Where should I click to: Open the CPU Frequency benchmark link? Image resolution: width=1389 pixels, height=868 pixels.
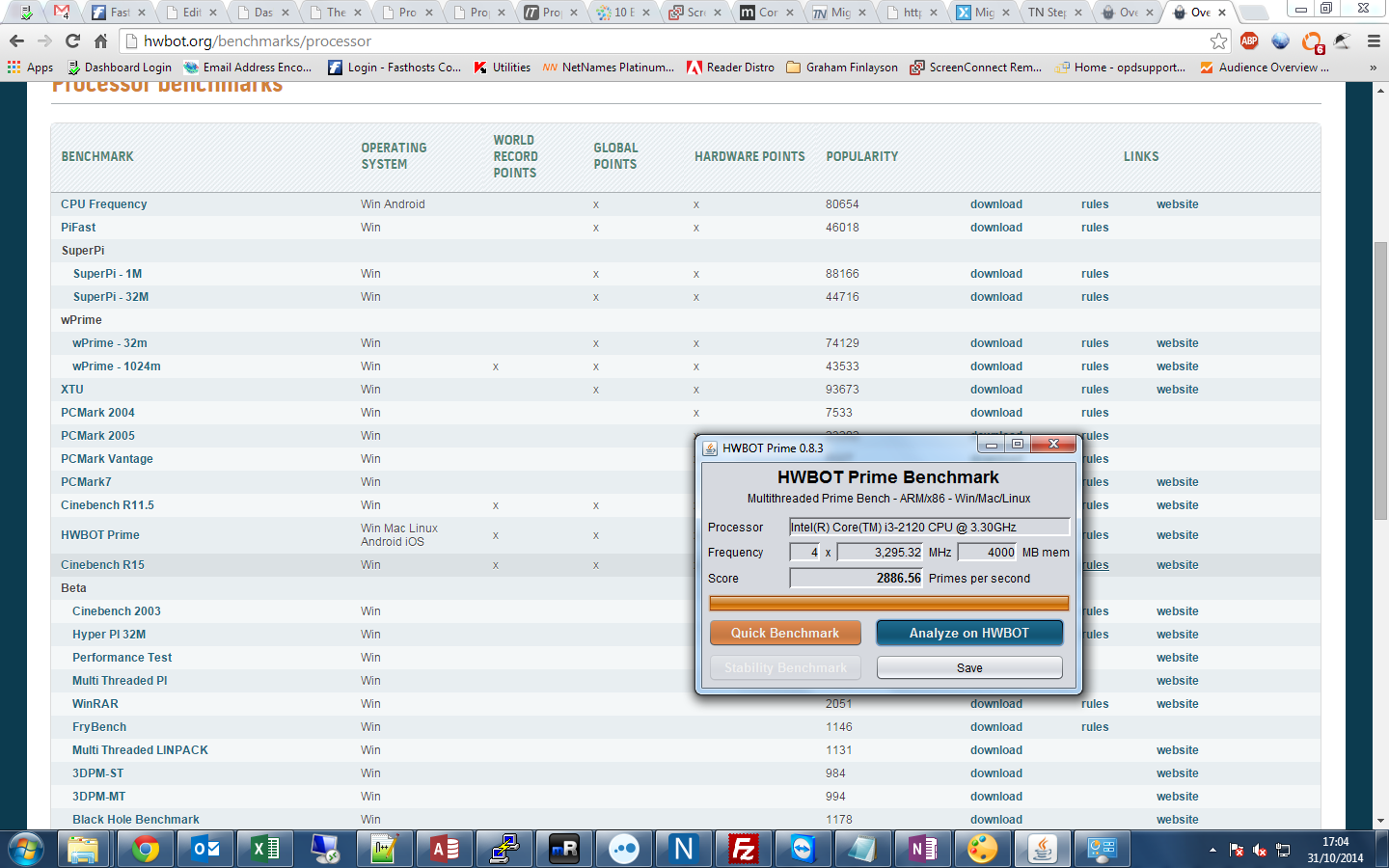tap(104, 204)
